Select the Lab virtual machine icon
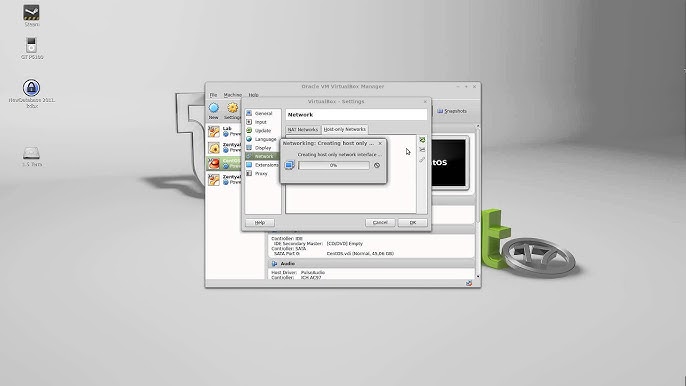Image resolution: width=686 pixels, height=386 pixels. (214, 131)
